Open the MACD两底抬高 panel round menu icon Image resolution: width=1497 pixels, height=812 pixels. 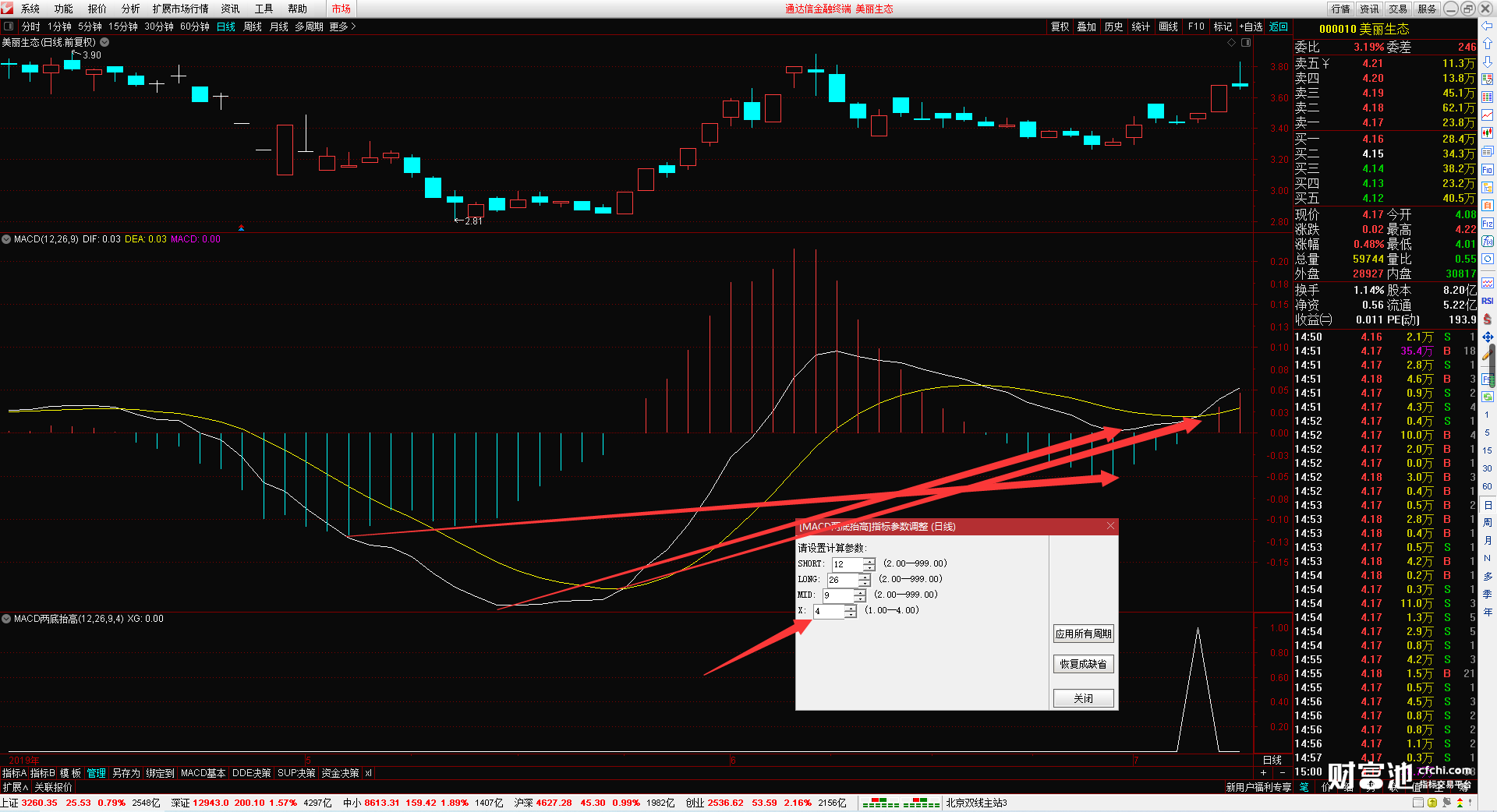coord(6,619)
